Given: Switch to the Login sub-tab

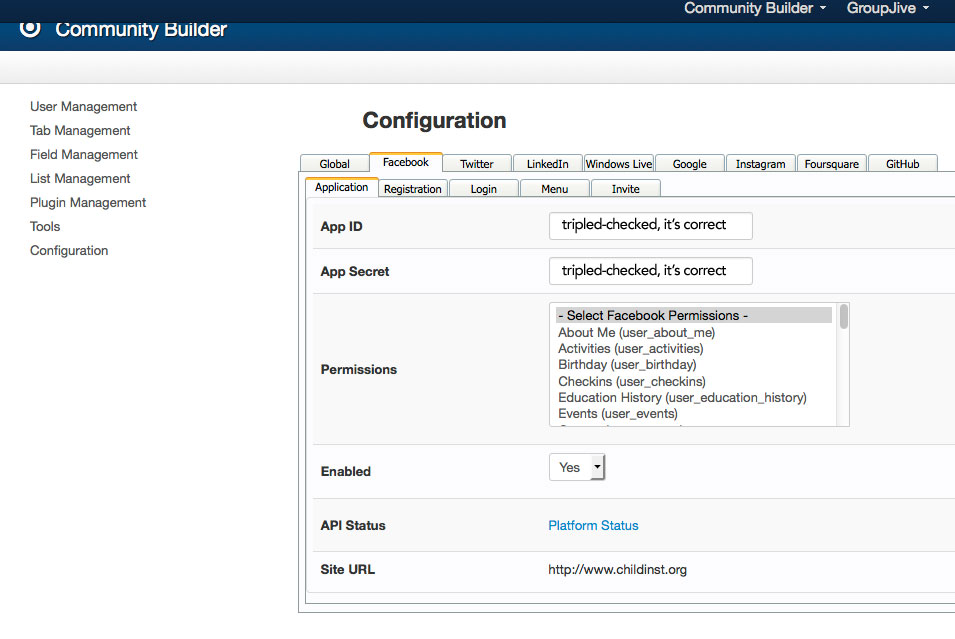Looking at the screenshot, I should click(x=484, y=189).
